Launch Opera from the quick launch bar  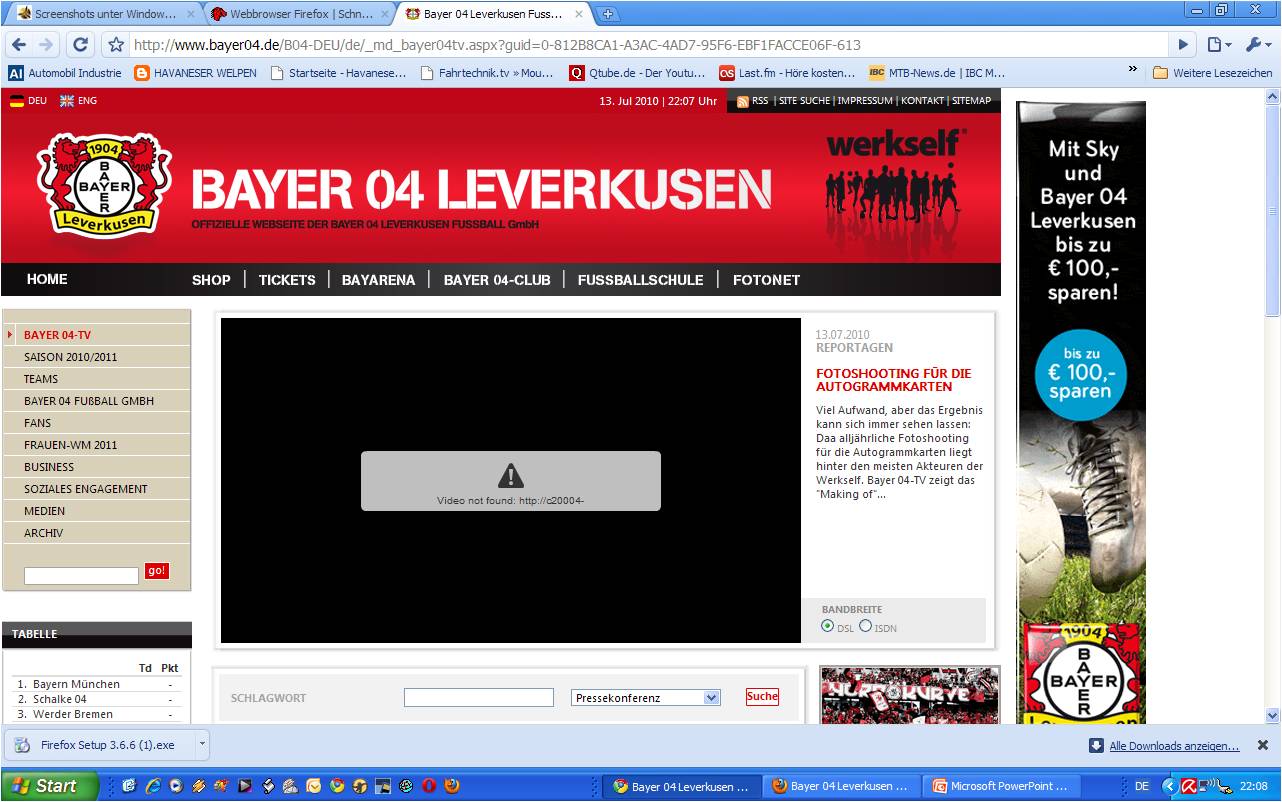pyautogui.click(x=429, y=786)
